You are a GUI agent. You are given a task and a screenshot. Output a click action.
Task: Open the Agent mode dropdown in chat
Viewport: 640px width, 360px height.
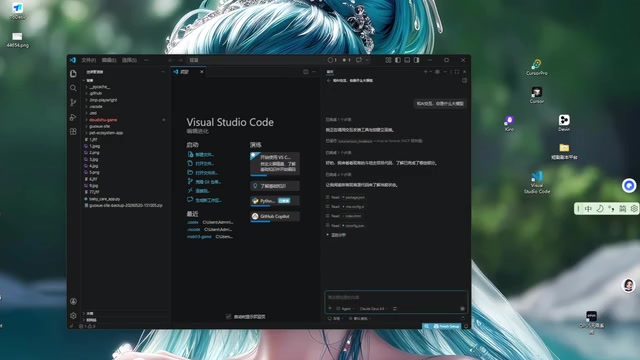345,309
